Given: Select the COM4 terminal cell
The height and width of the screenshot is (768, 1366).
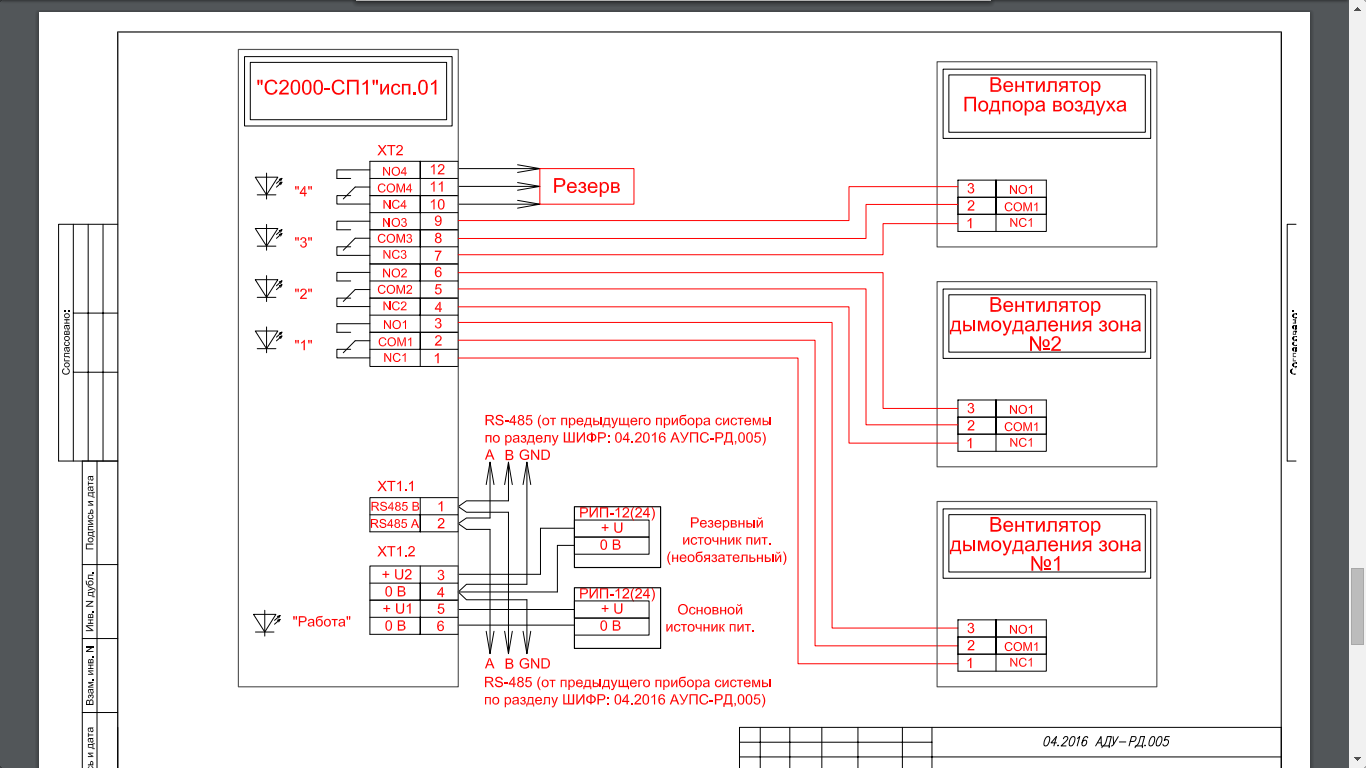Looking at the screenshot, I should (395, 187).
